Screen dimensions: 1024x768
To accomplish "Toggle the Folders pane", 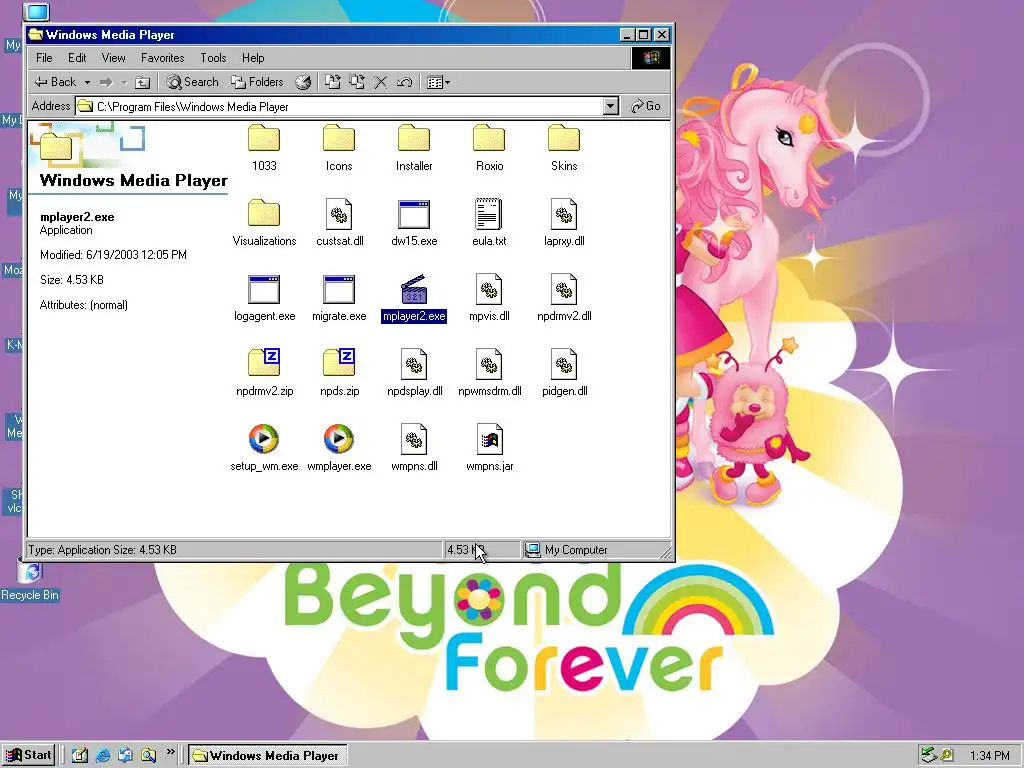I will (x=257, y=82).
